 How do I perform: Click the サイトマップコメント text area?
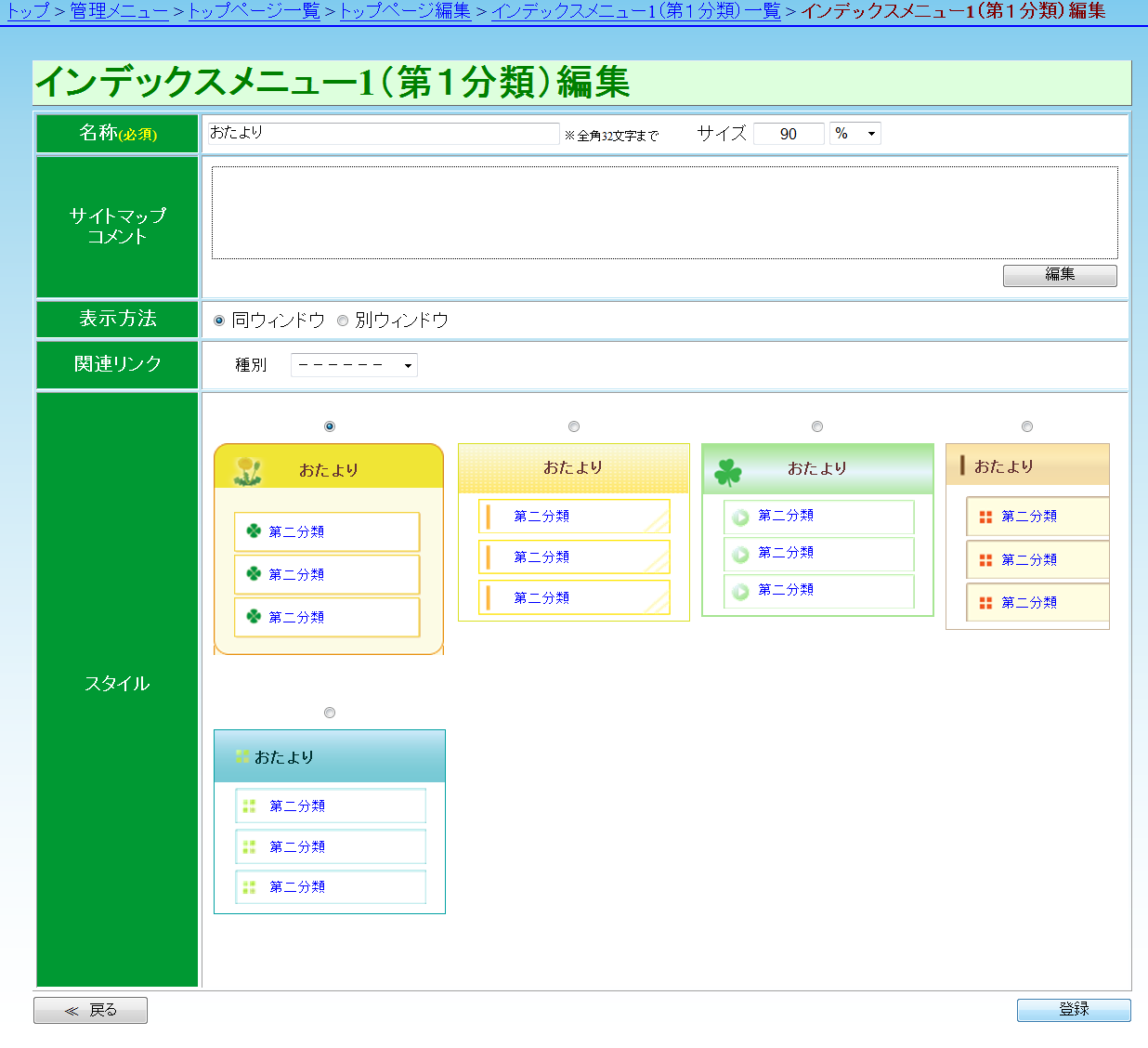click(x=665, y=213)
